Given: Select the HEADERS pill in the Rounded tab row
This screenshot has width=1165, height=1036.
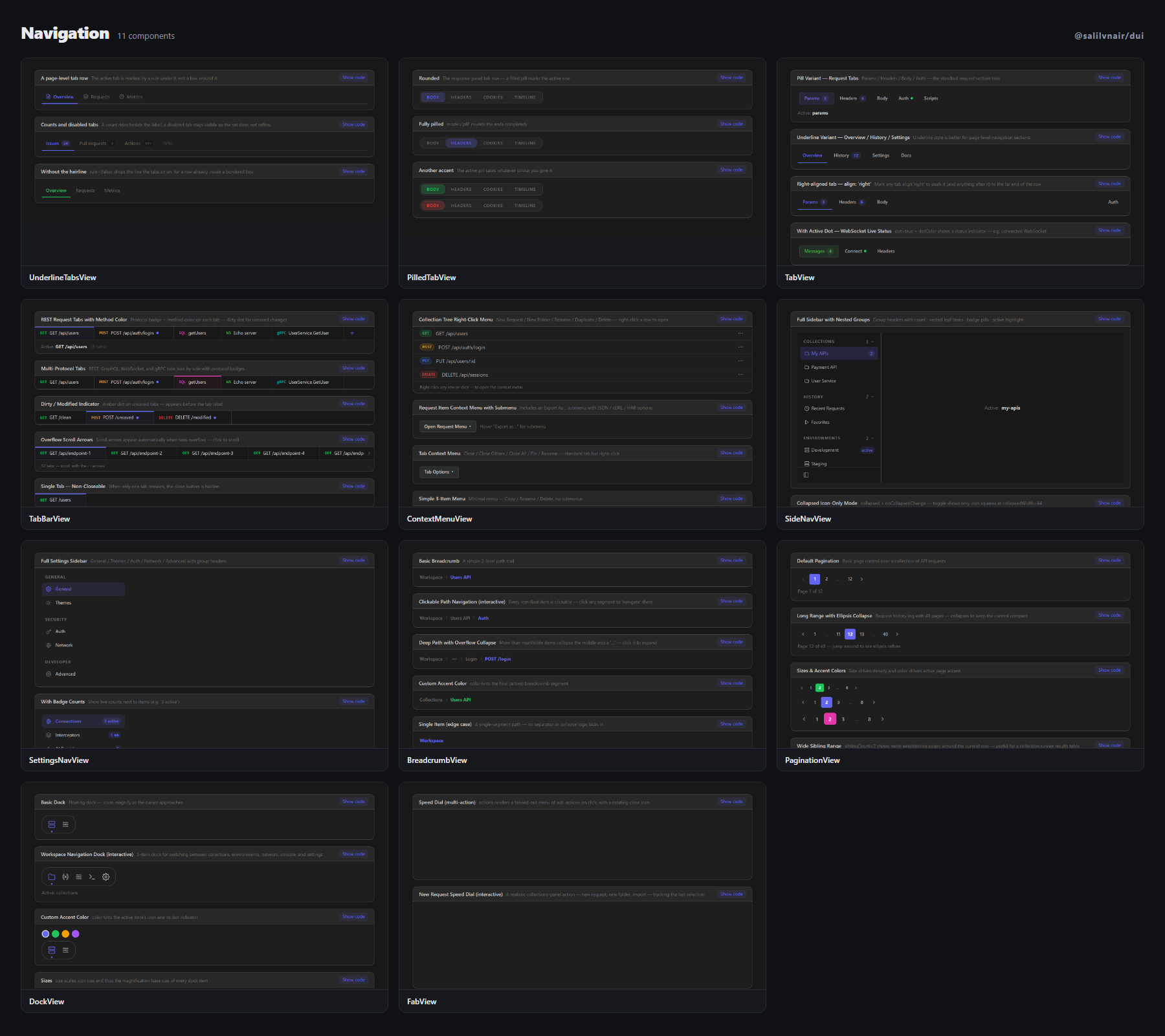Looking at the screenshot, I should [461, 98].
